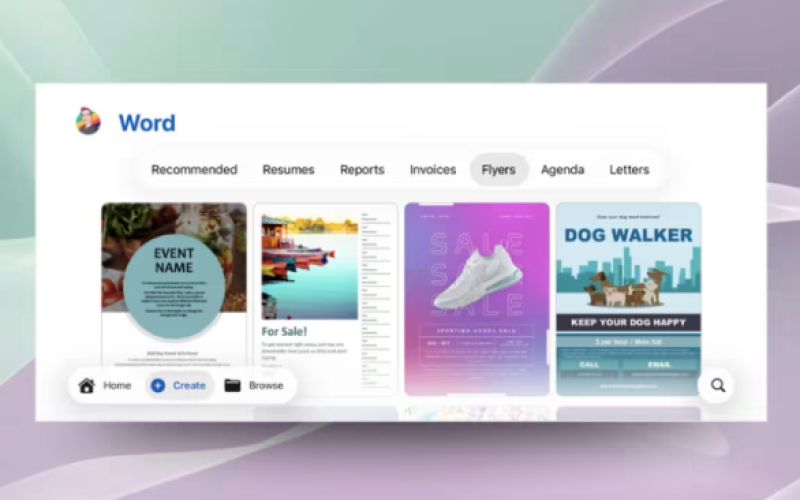The image size is (800, 500).
Task: Open the Agenda tab
Action: click(x=562, y=169)
